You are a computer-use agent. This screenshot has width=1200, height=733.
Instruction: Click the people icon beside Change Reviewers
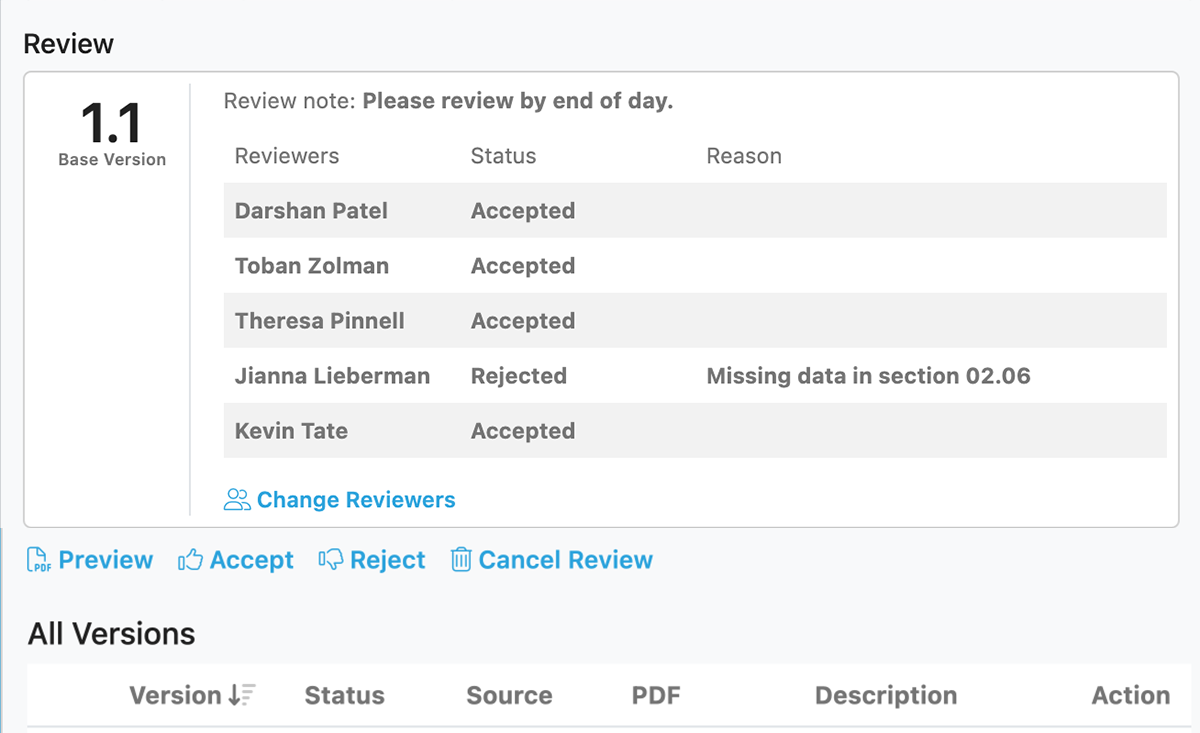click(236, 498)
